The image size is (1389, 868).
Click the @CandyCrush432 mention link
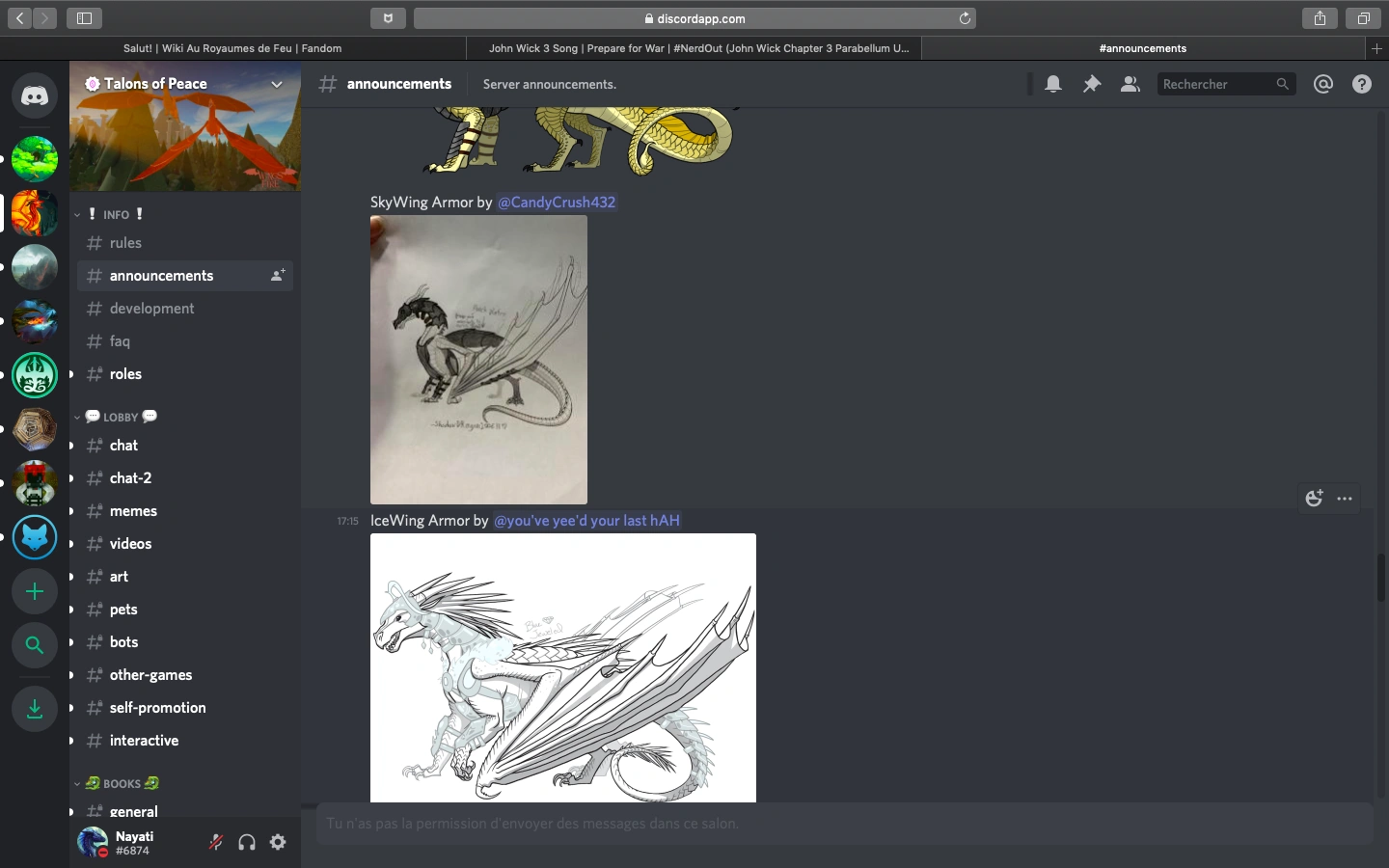pyautogui.click(x=557, y=203)
